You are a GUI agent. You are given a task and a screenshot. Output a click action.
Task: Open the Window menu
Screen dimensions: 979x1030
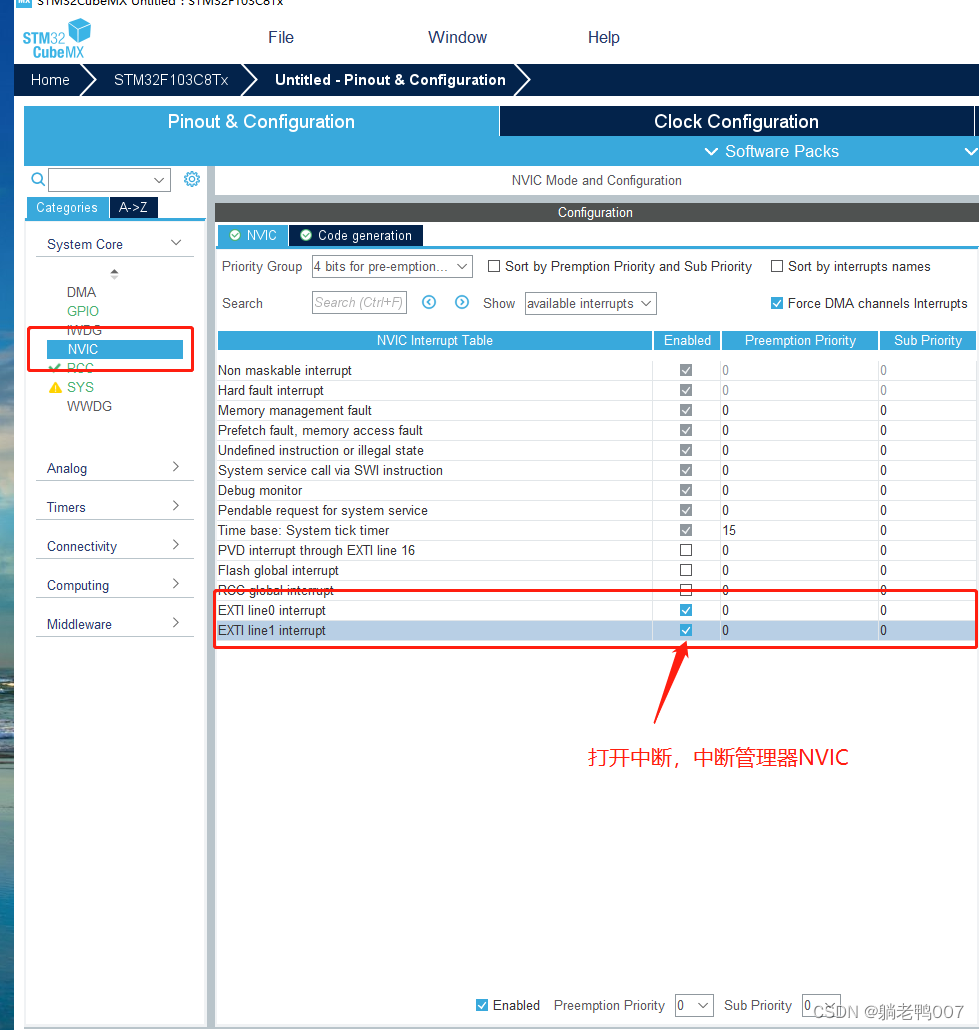click(x=457, y=37)
